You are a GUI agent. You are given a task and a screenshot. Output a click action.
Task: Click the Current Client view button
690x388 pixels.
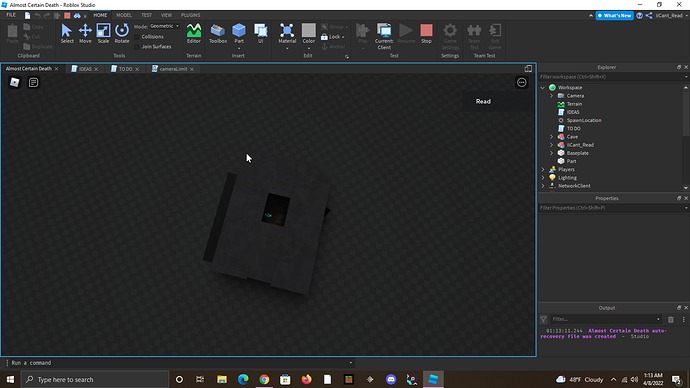click(384, 36)
